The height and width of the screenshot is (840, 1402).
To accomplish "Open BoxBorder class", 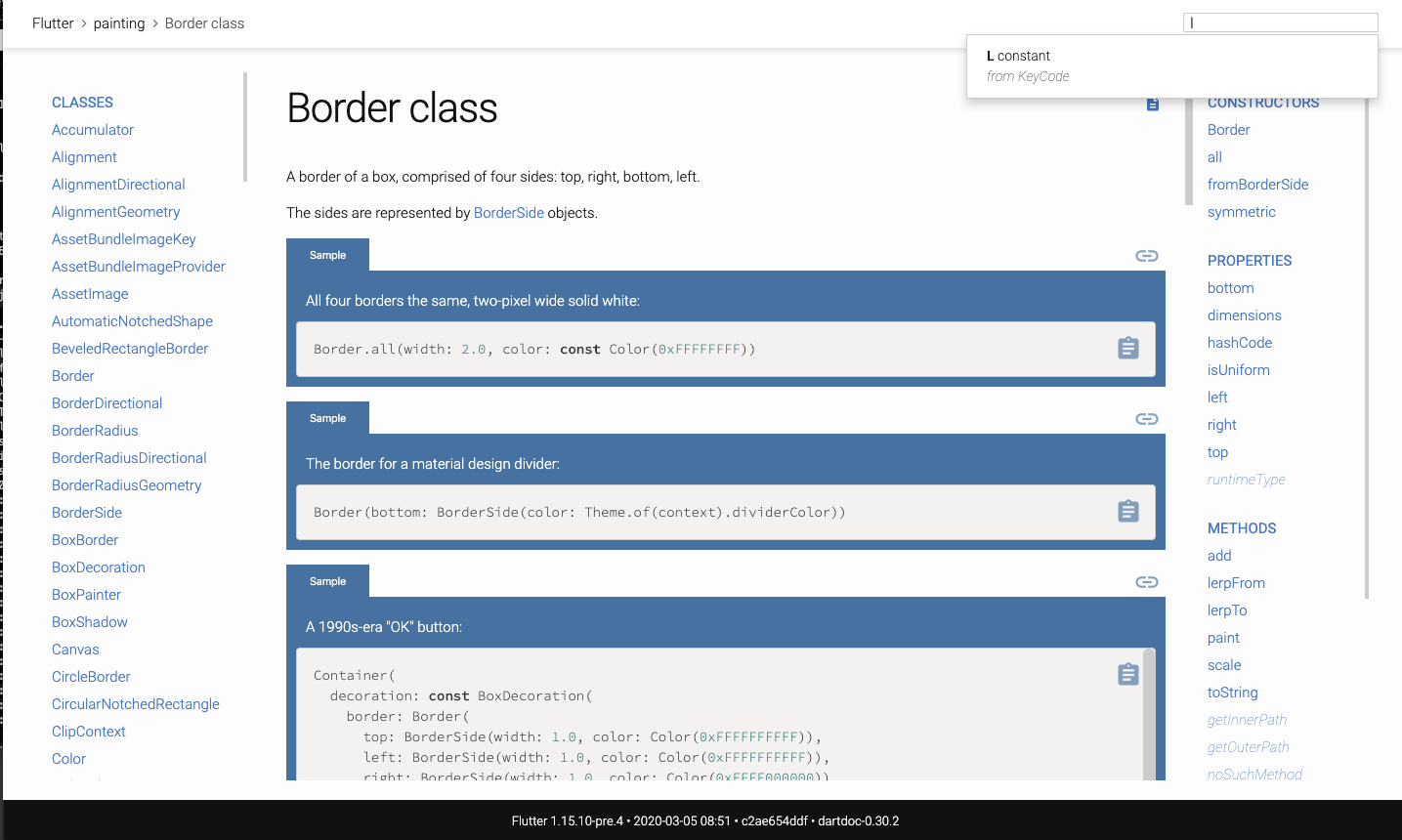I will 85,540.
